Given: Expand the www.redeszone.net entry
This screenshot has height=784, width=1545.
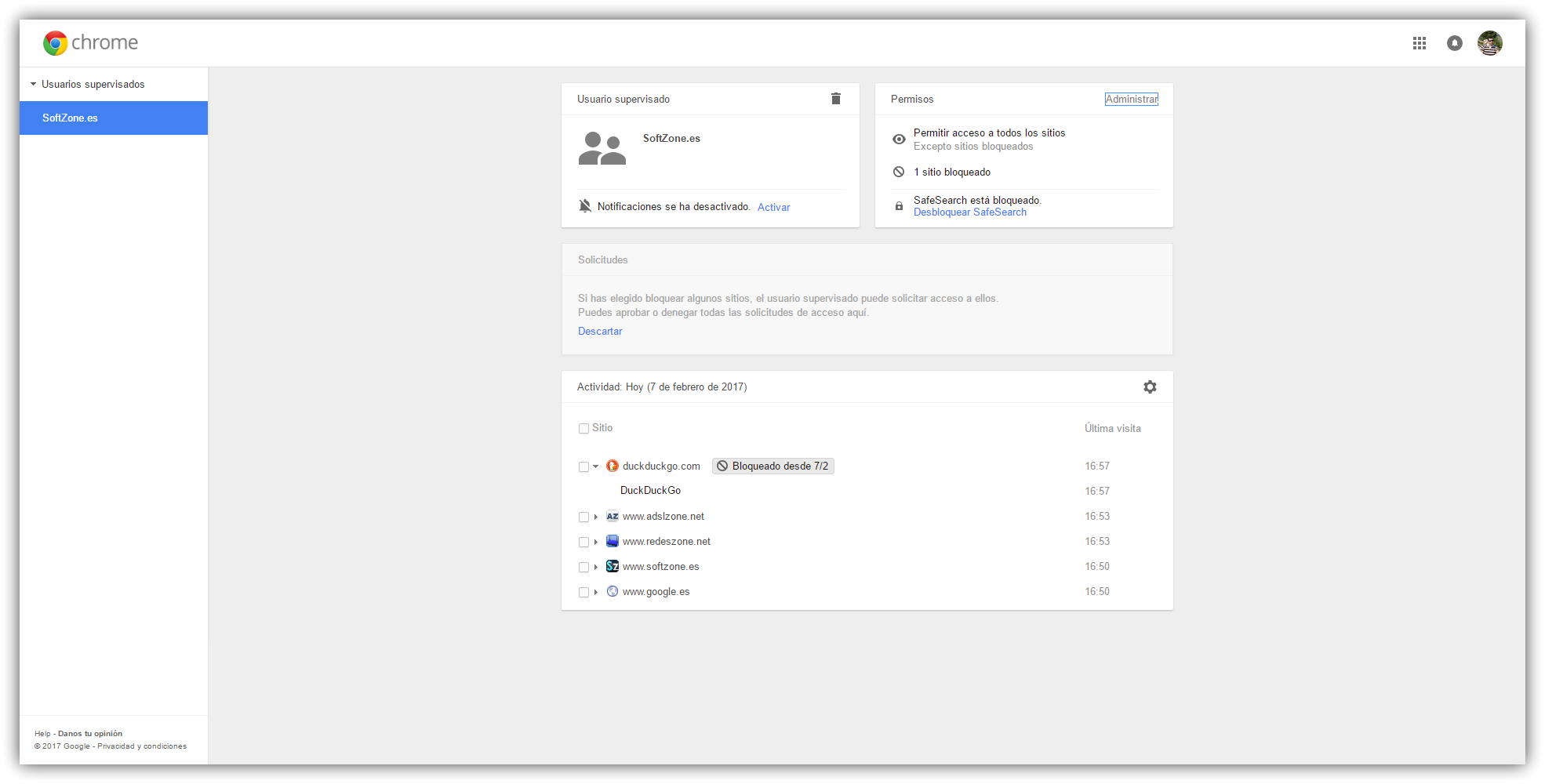Looking at the screenshot, I should 596,542.
